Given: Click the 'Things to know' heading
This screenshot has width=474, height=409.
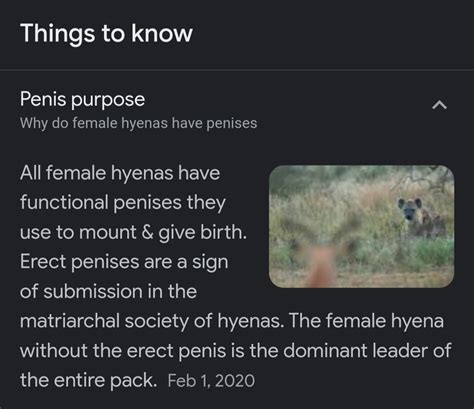Looking at the screenshot, I should point(106,33).
